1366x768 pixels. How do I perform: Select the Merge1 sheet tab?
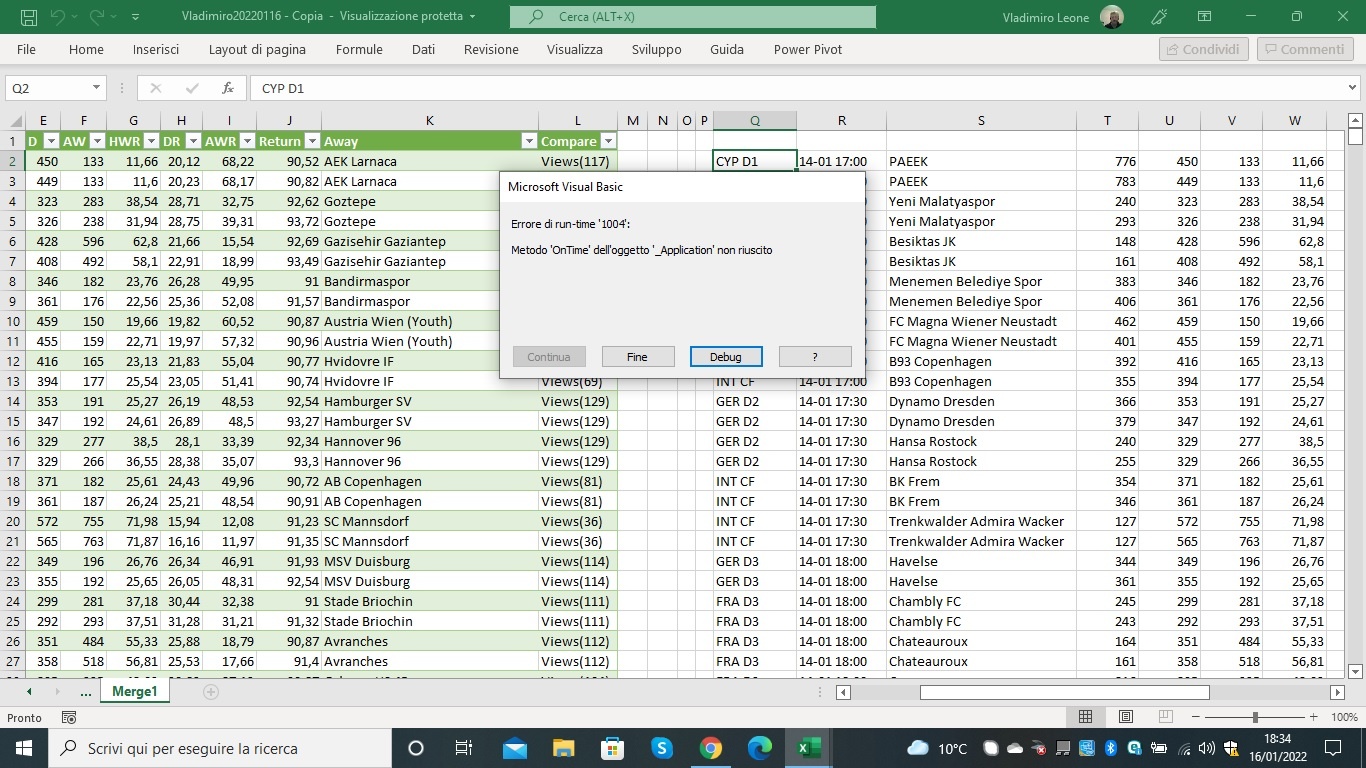[134, 691]
